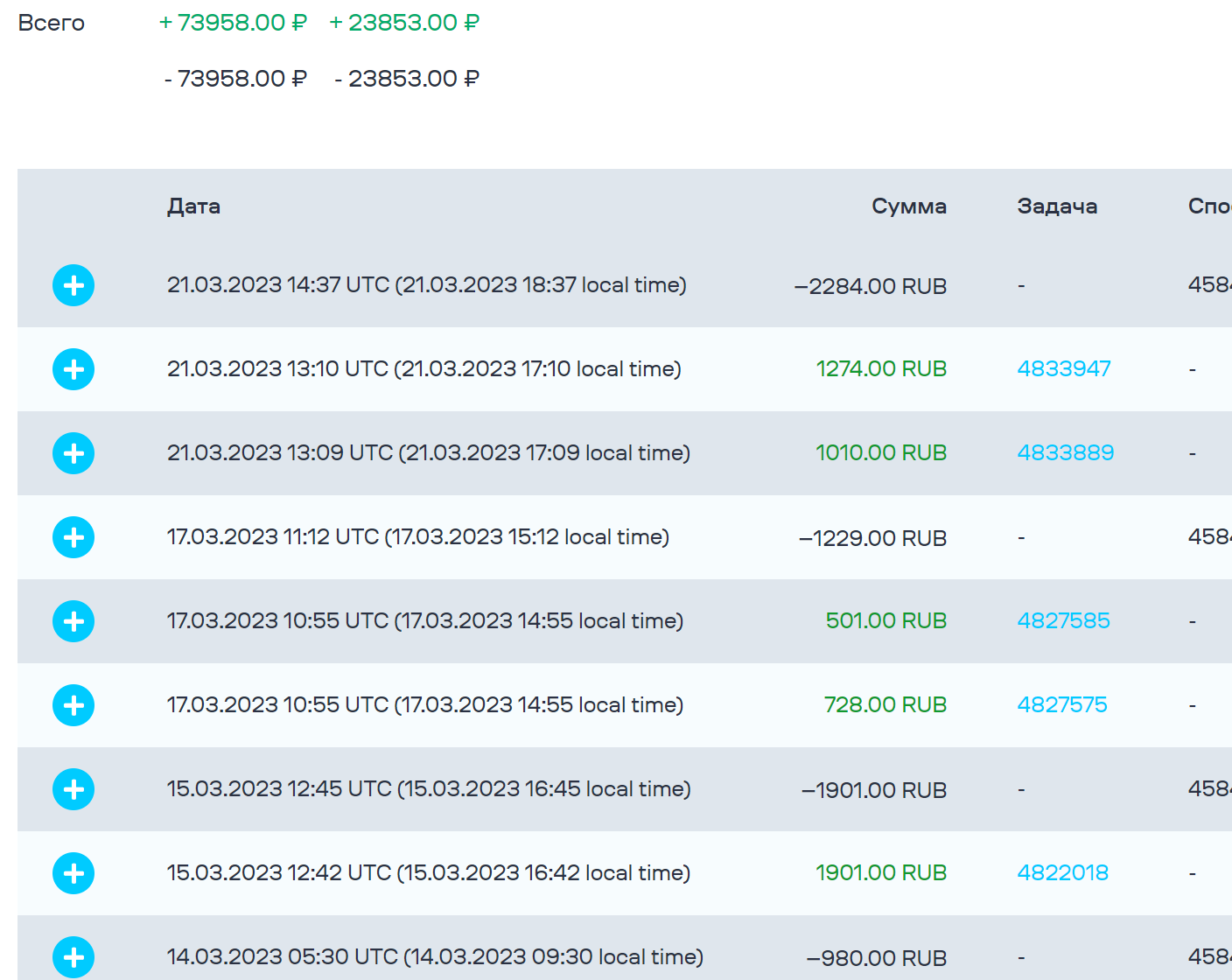Screen dimensions: 1232x980
Task: Click the date 14.03.2023 05:30 UTC
Action: point(283,956)
